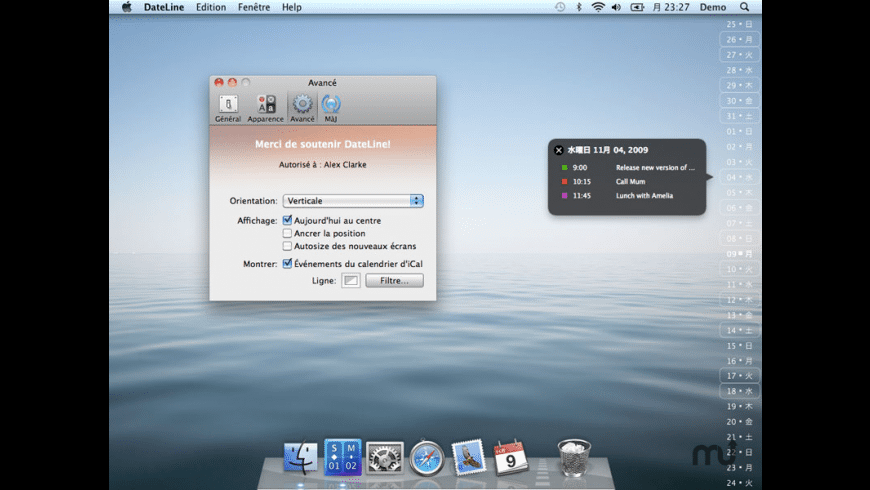Pick the Ligne color swatch
This screenshot has height=490, width=870.
[x=350, y=281]
